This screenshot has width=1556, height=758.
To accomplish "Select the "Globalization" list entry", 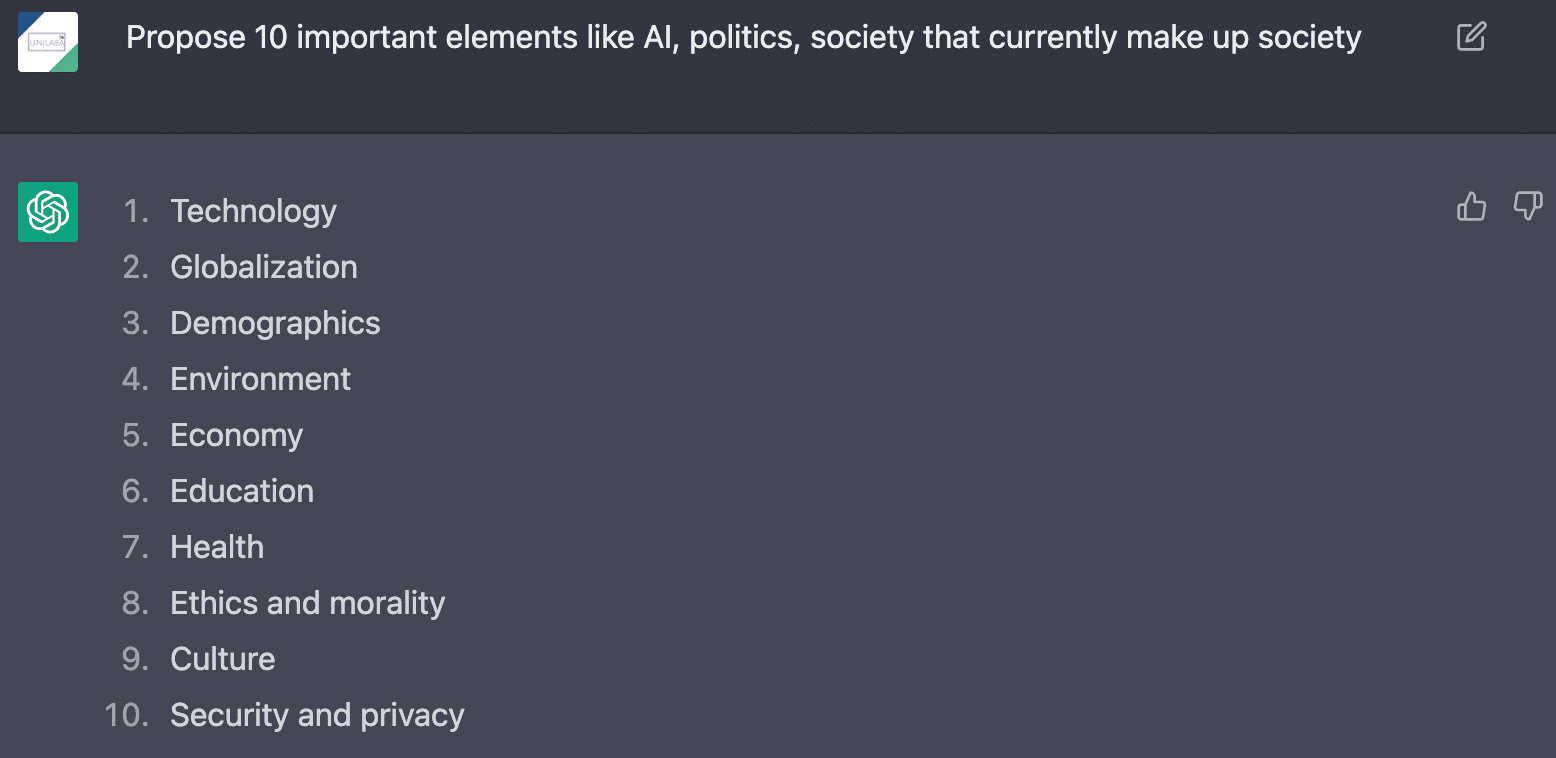I will 263,267.
